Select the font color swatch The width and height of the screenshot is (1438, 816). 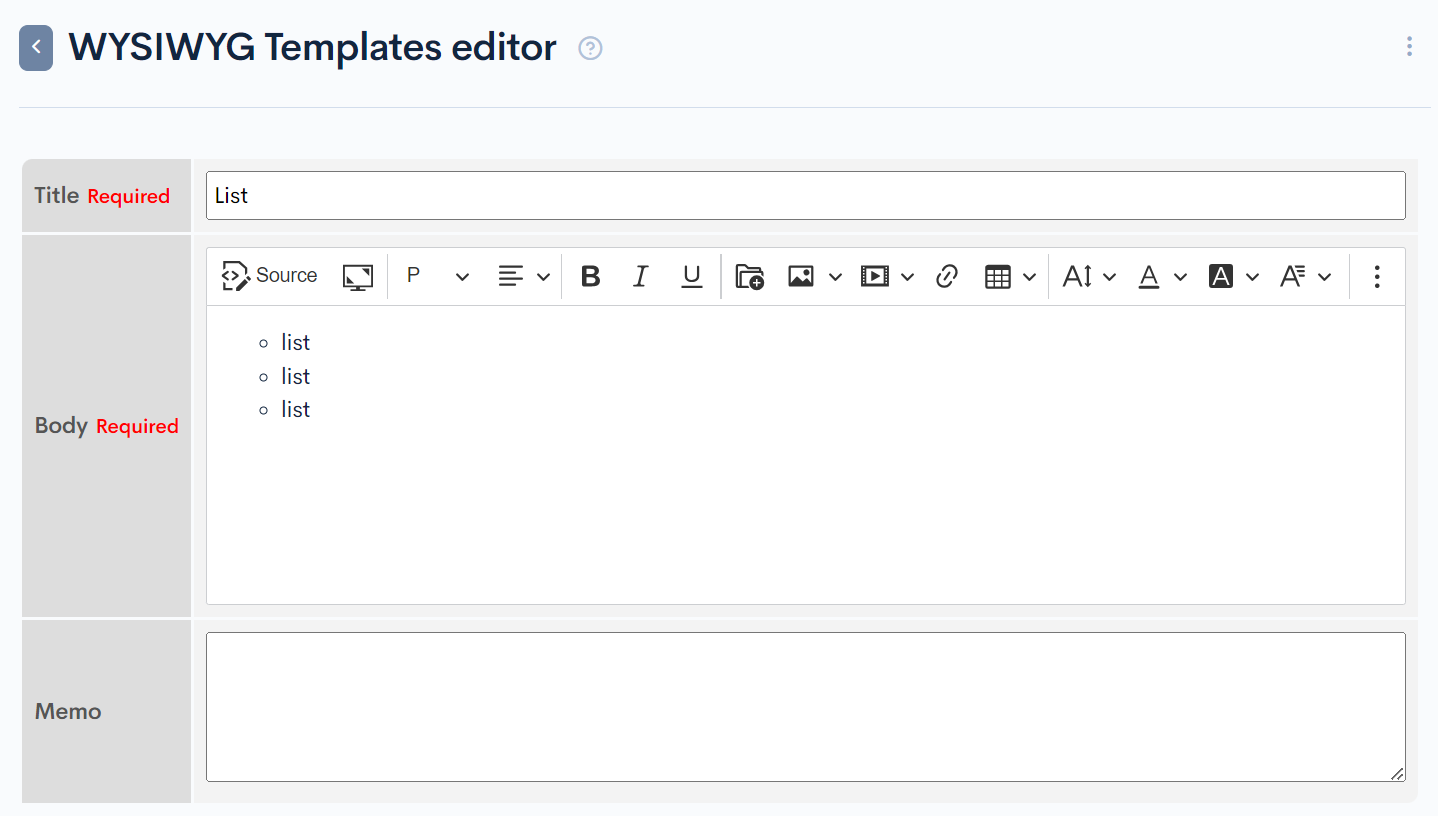click(1150, 276)
